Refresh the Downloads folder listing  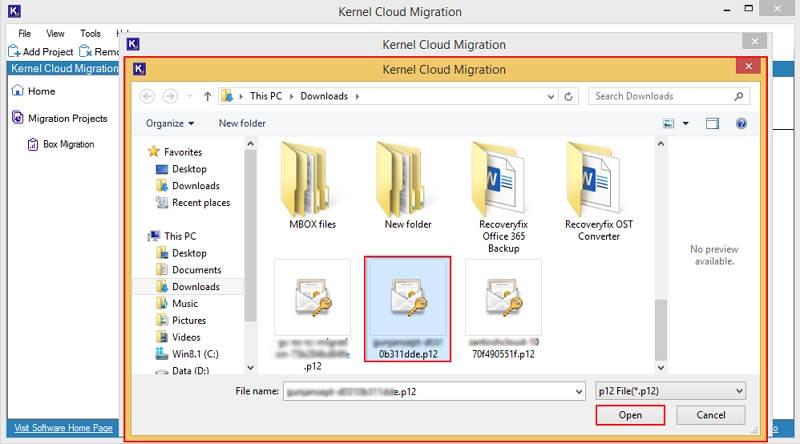pos(568,96)
